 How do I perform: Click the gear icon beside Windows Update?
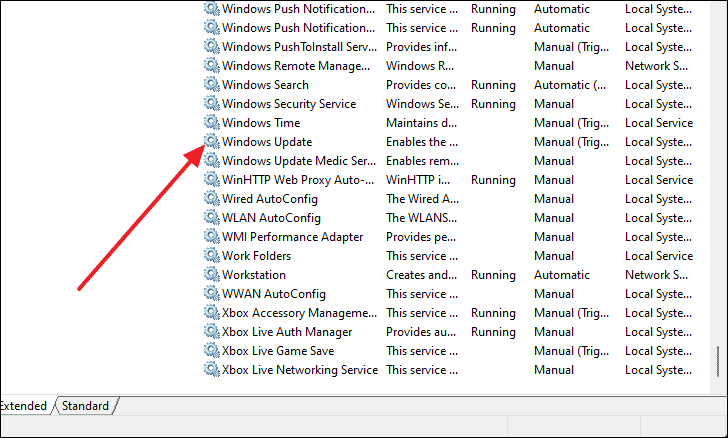(212, 141)
